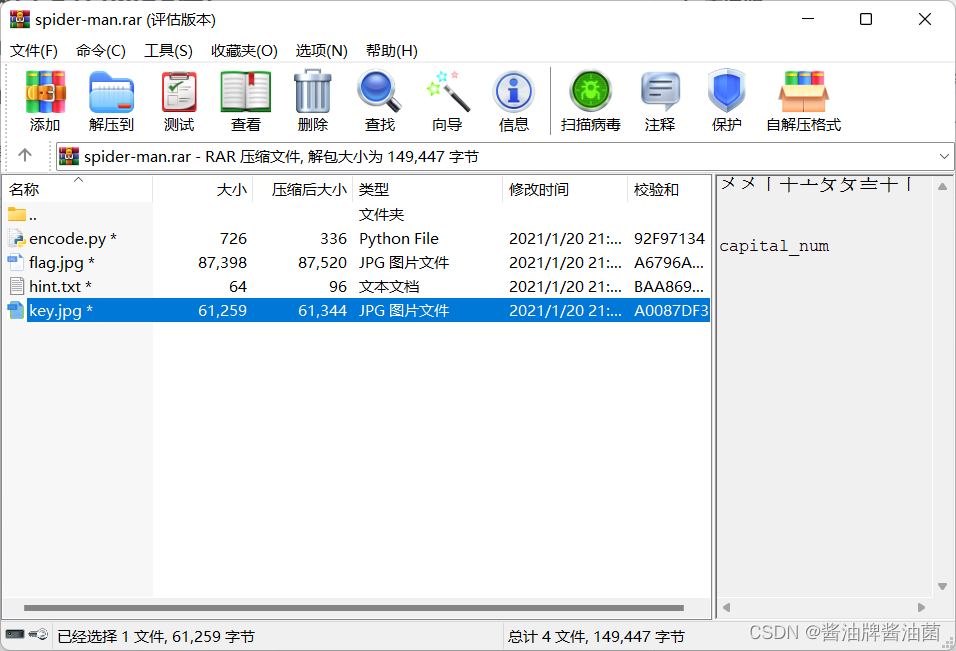Click the 删除 (Delete) icon
Screen dimensions: 956x651
click(313, 99)
